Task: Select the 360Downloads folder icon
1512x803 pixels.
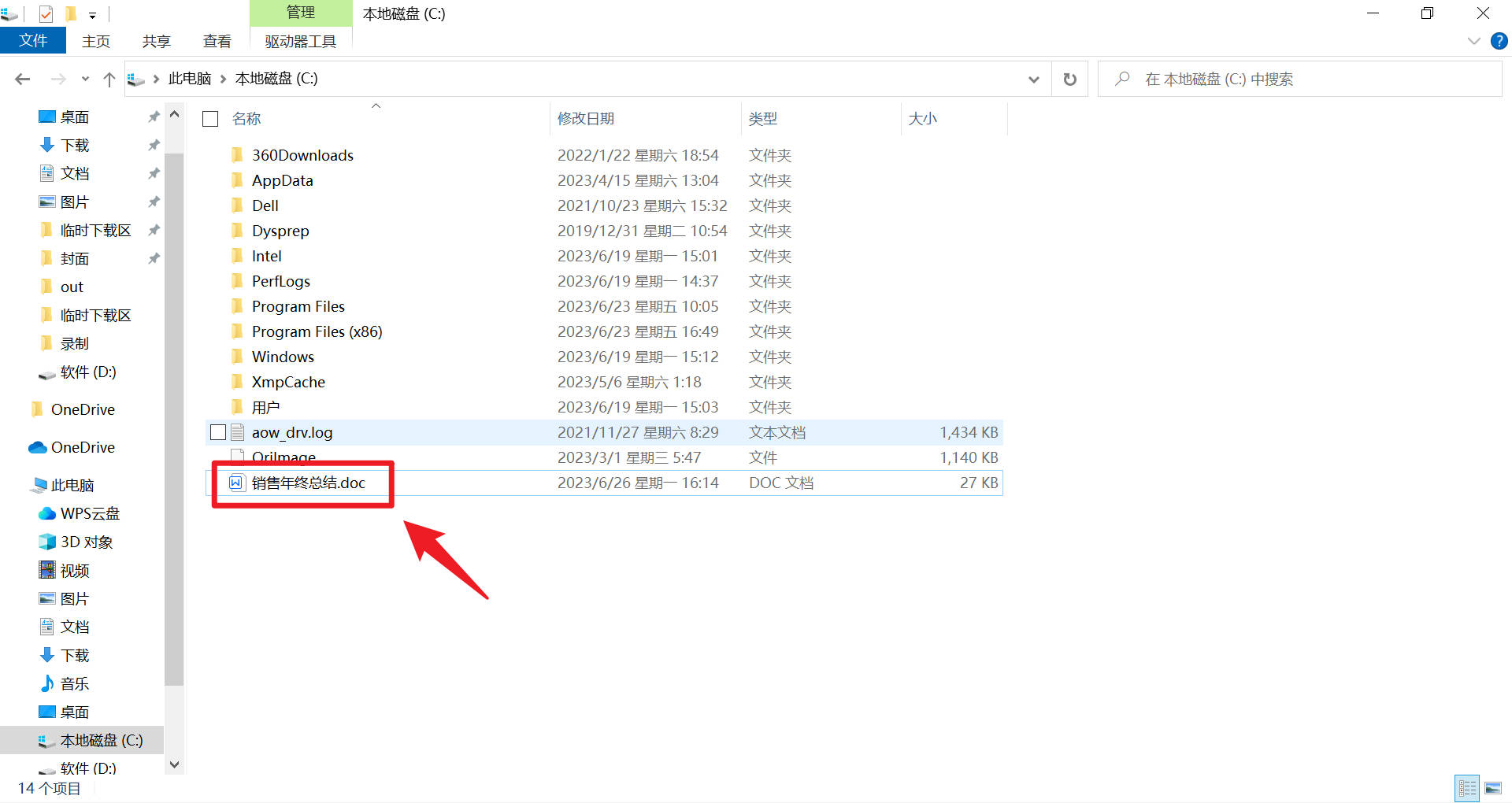Action: coord(237,154)
